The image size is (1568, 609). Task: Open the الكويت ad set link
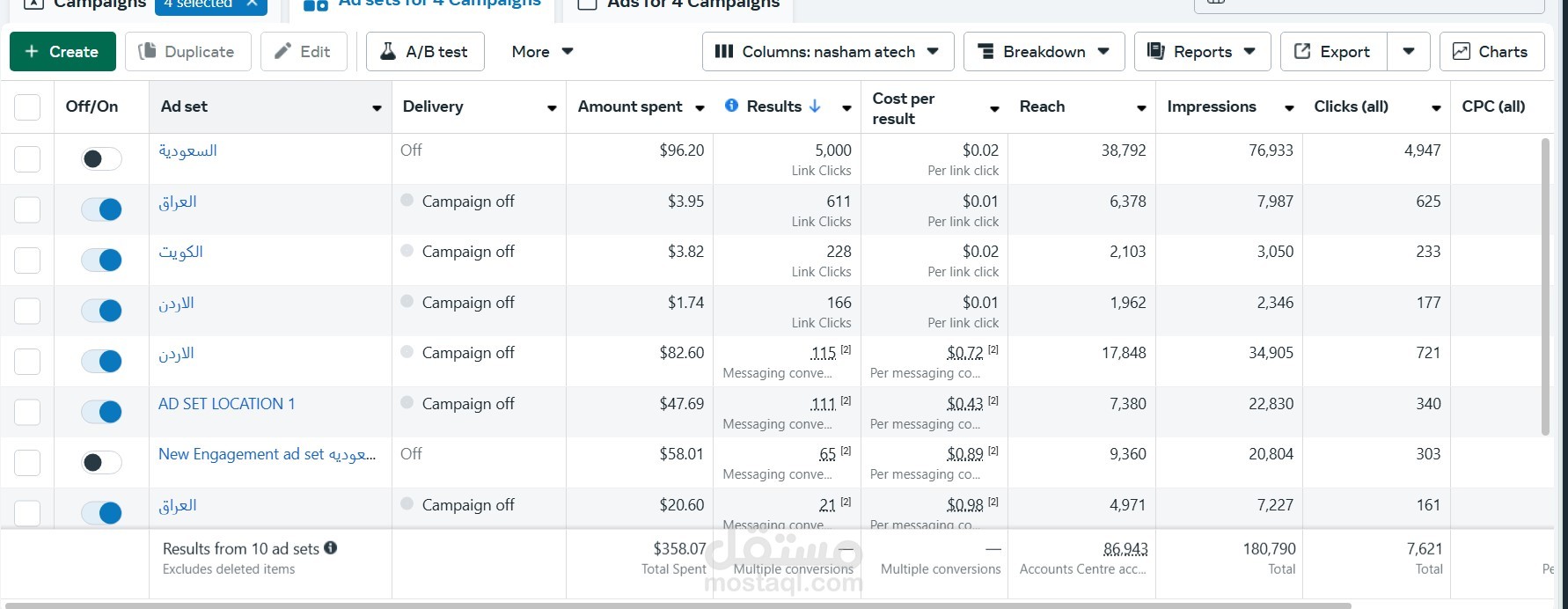180,253
